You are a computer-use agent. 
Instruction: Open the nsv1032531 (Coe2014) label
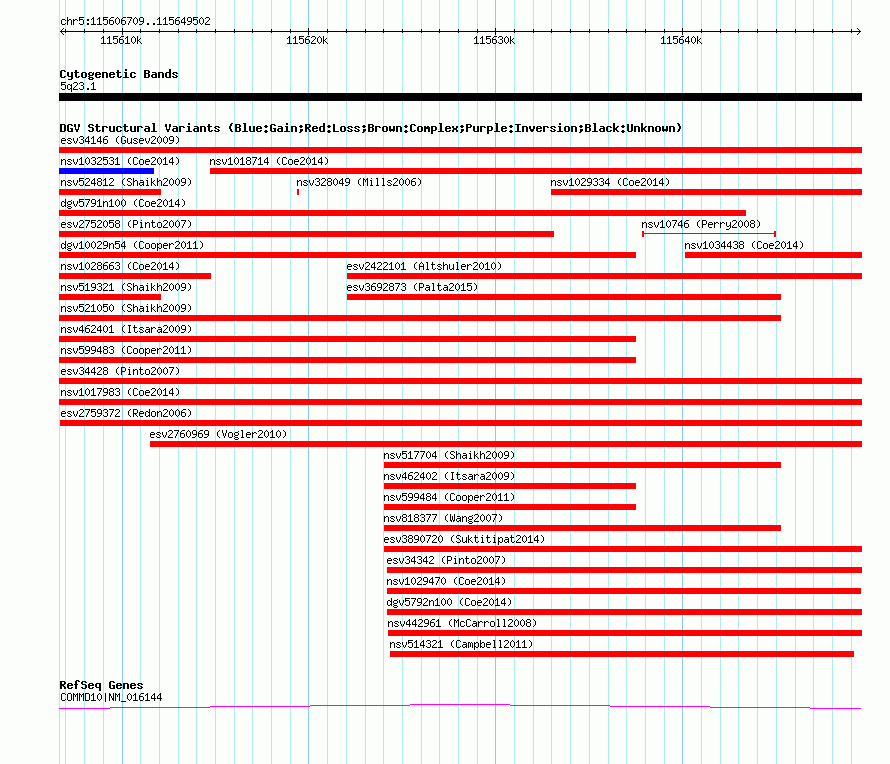[x=120, y=161]
